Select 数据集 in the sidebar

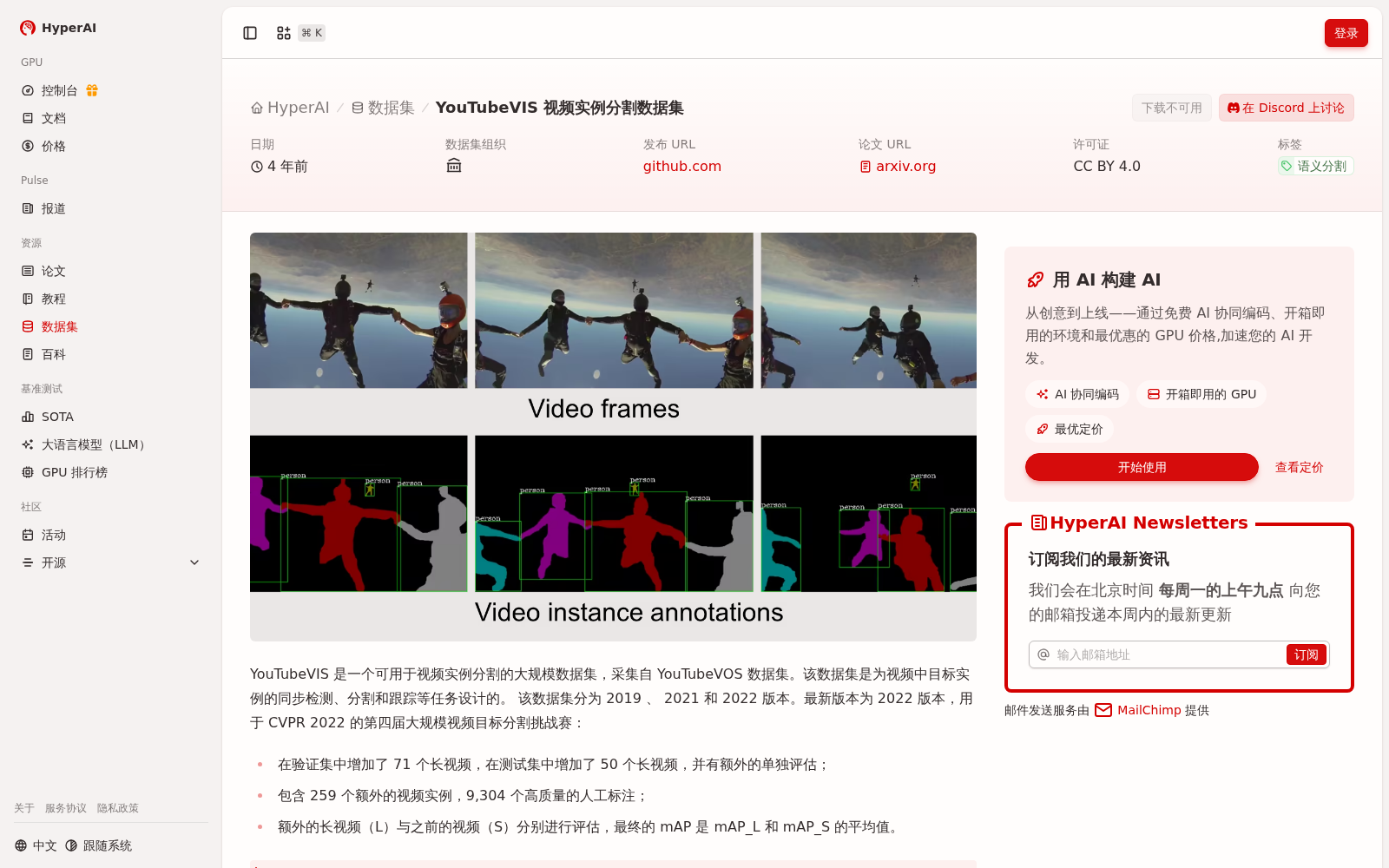pos(111,326)
